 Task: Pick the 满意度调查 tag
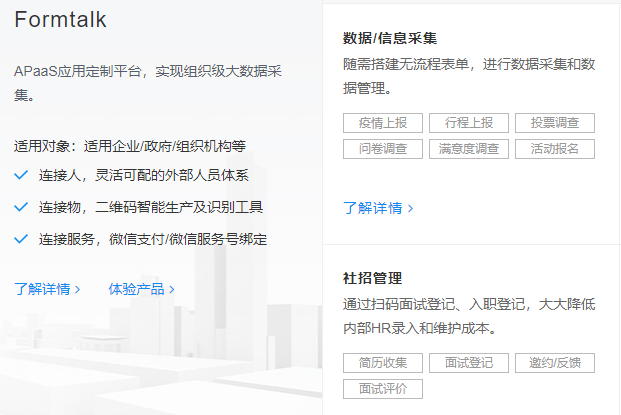(x=468, y=149)
